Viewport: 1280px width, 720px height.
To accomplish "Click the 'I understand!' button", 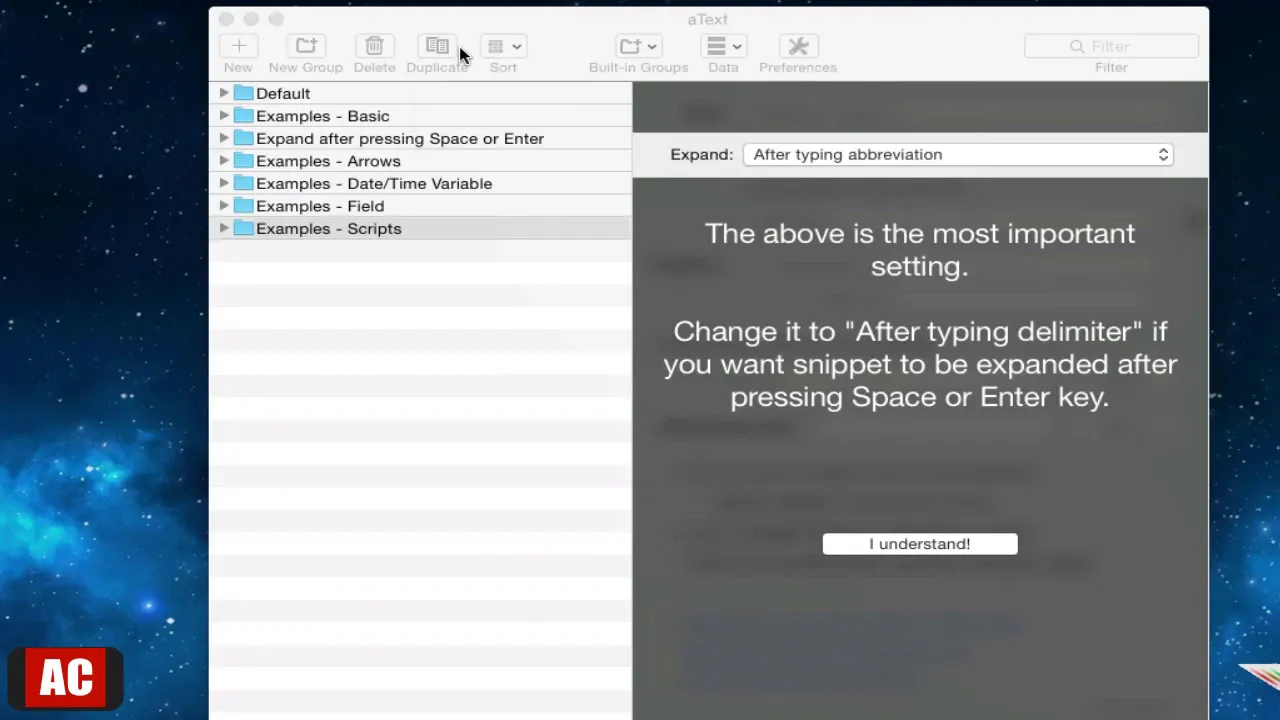I will coord(920,544).
